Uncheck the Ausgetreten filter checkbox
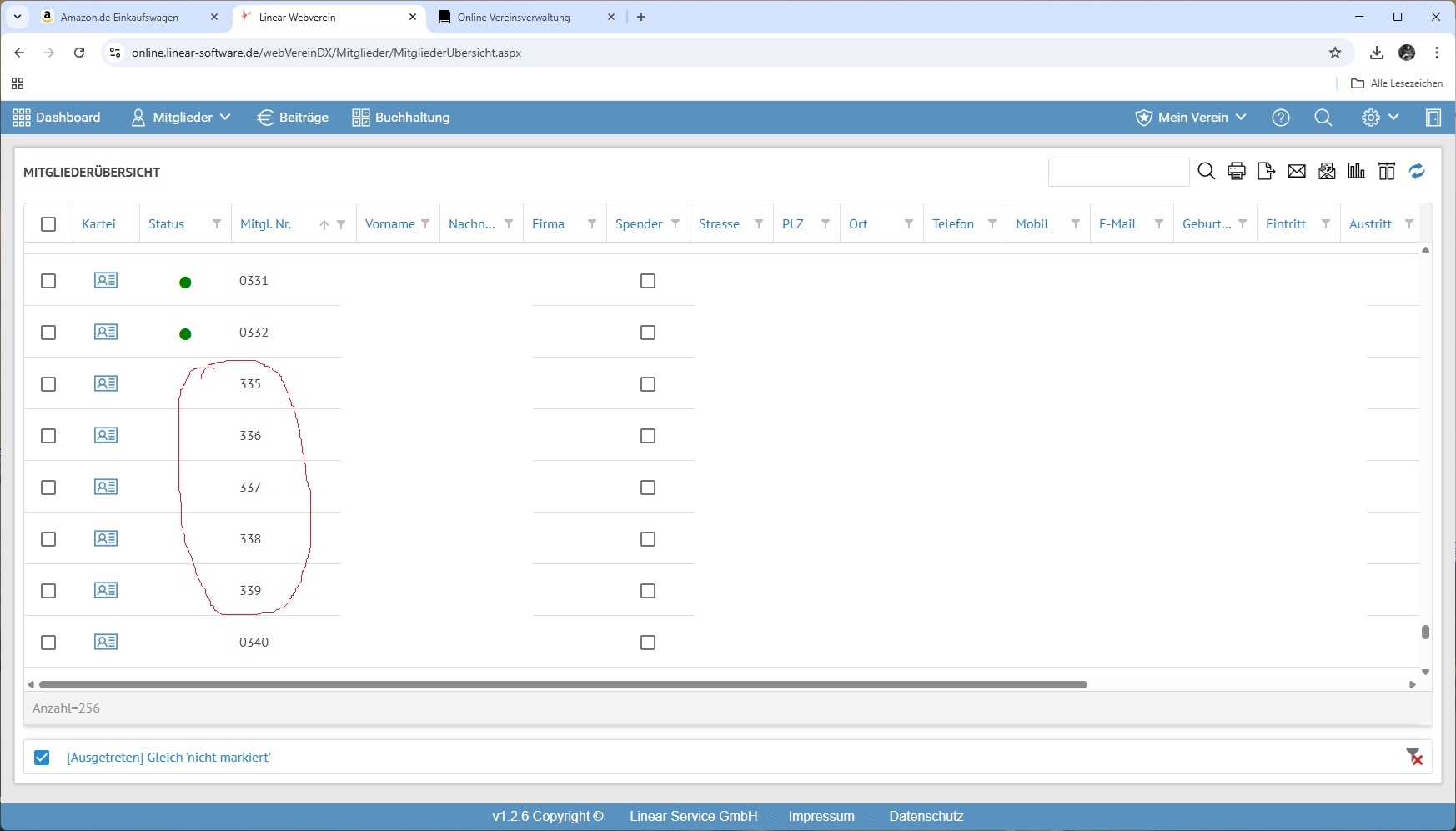The width and height of the screenshot is (1456, 831). tap(42, 758)
